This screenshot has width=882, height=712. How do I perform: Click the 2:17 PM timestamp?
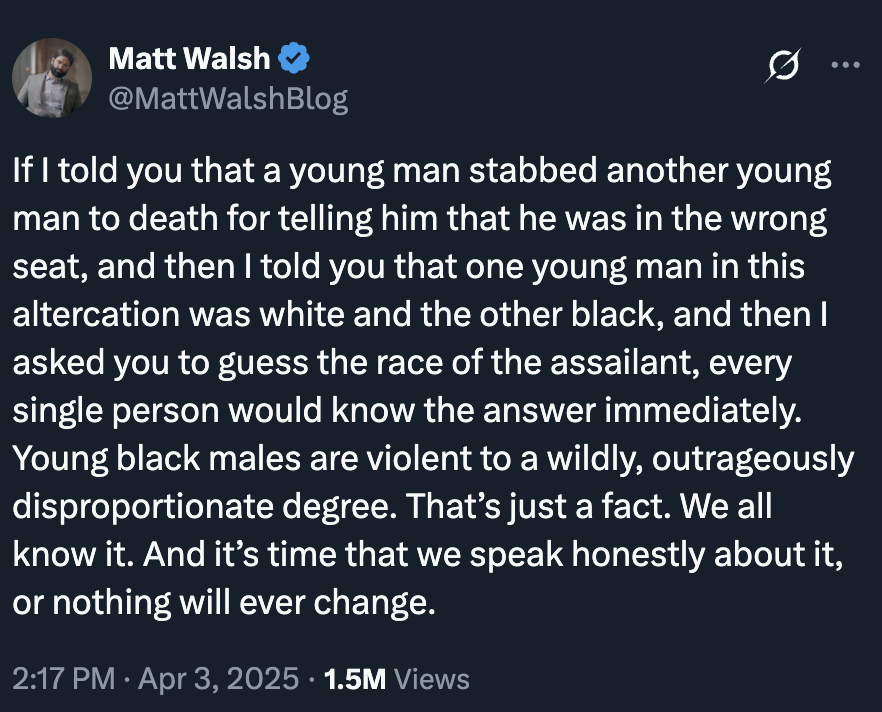pyautogui.click(x=63, y=679)
